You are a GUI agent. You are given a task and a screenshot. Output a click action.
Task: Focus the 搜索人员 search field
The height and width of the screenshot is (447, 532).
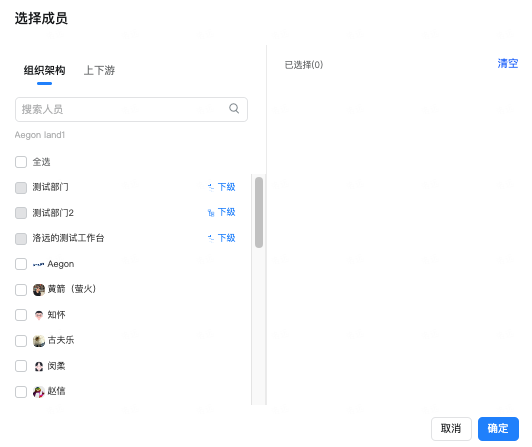pos(131,109)
